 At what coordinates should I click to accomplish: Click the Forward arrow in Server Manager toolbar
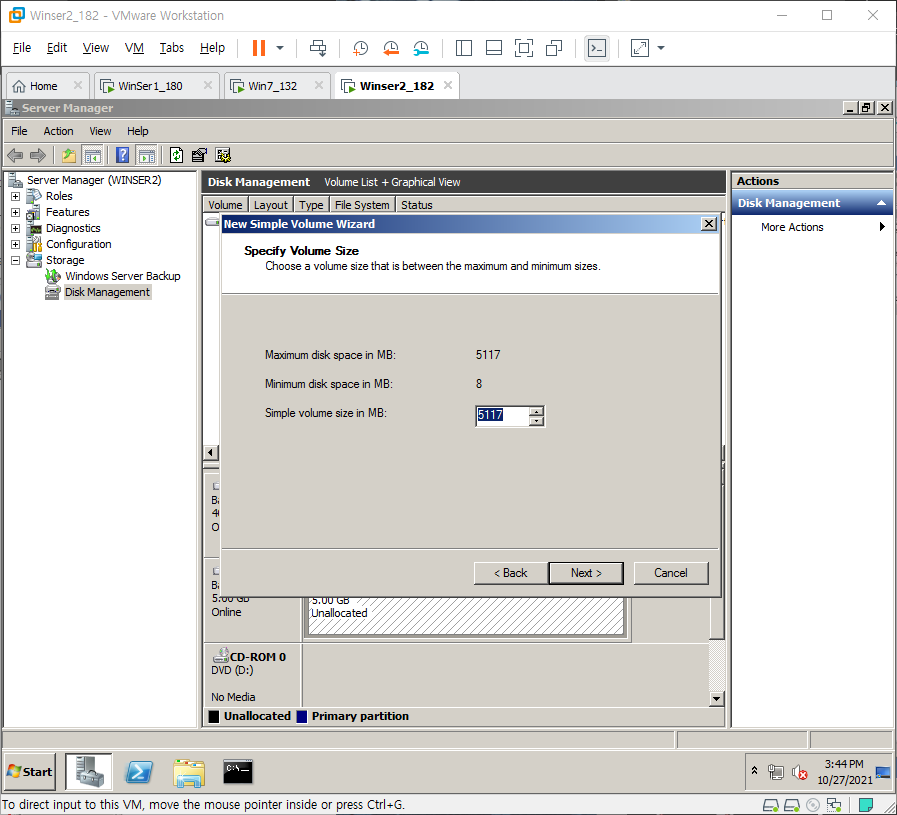(x=38, y=155)
